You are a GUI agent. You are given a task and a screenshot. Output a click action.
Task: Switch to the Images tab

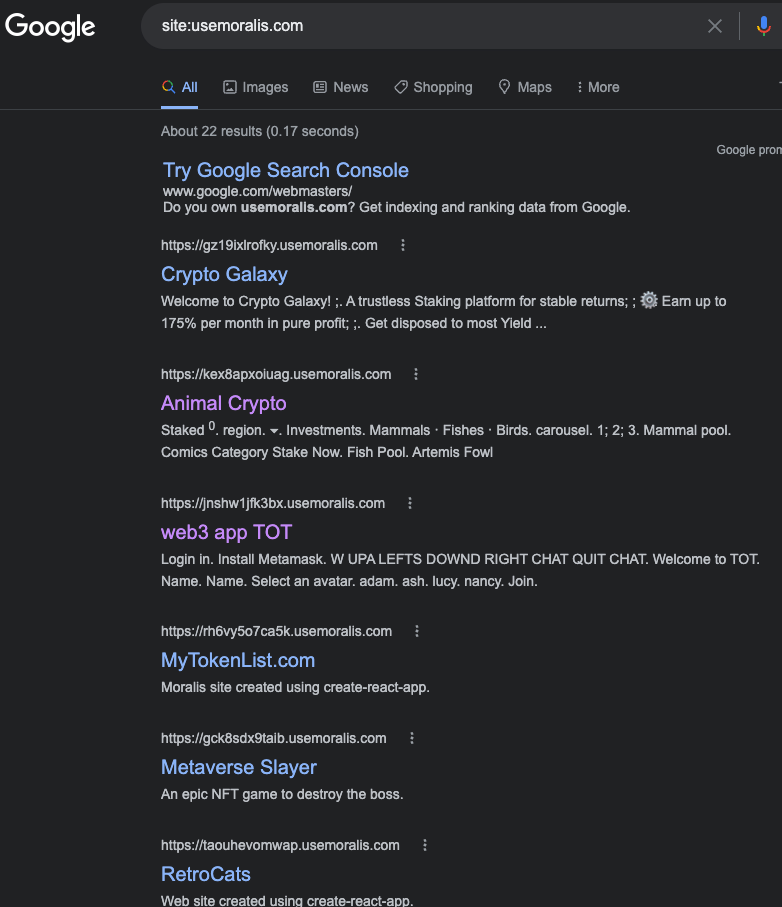point(256,87)
